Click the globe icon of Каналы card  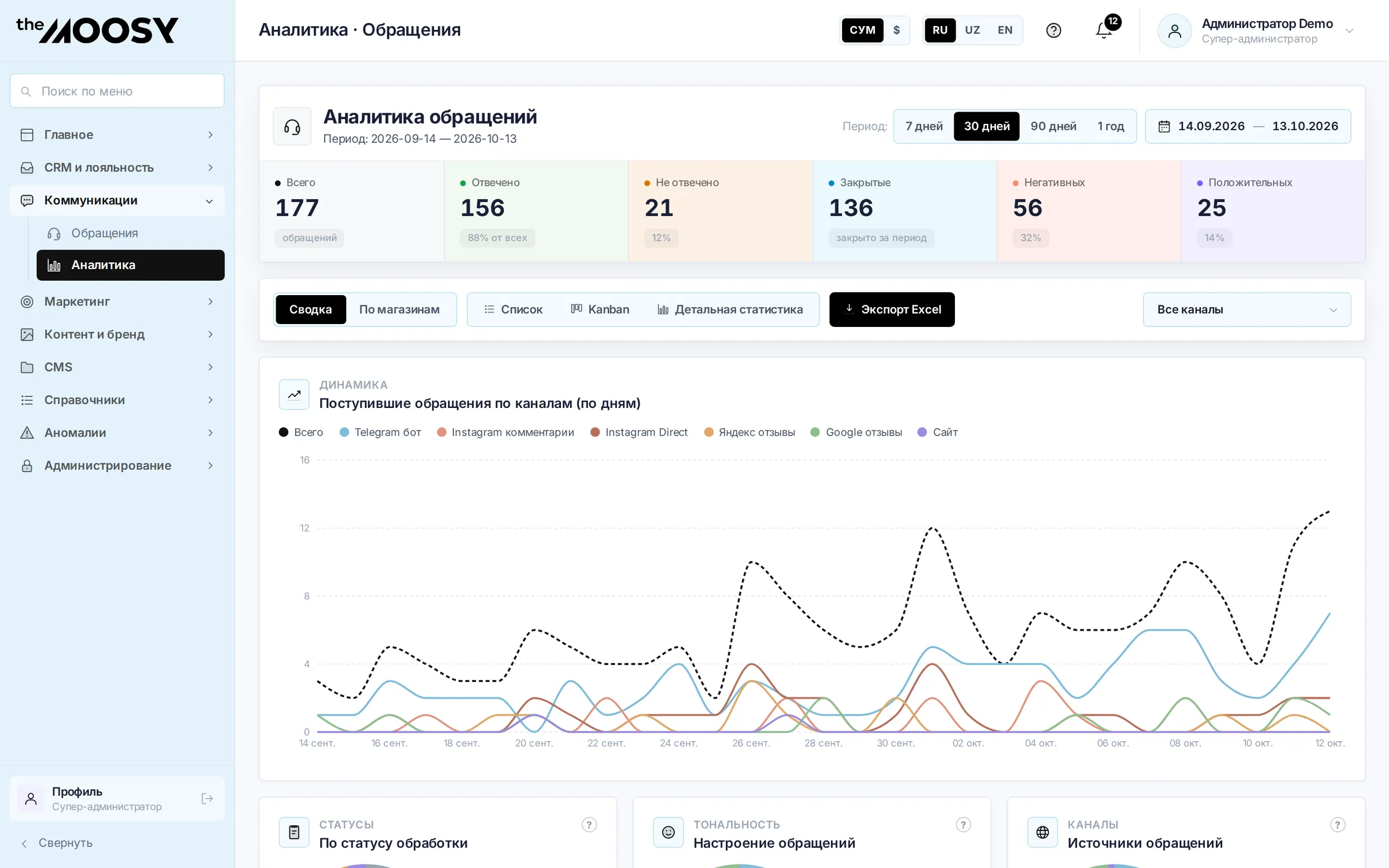tap(1042, 832)
